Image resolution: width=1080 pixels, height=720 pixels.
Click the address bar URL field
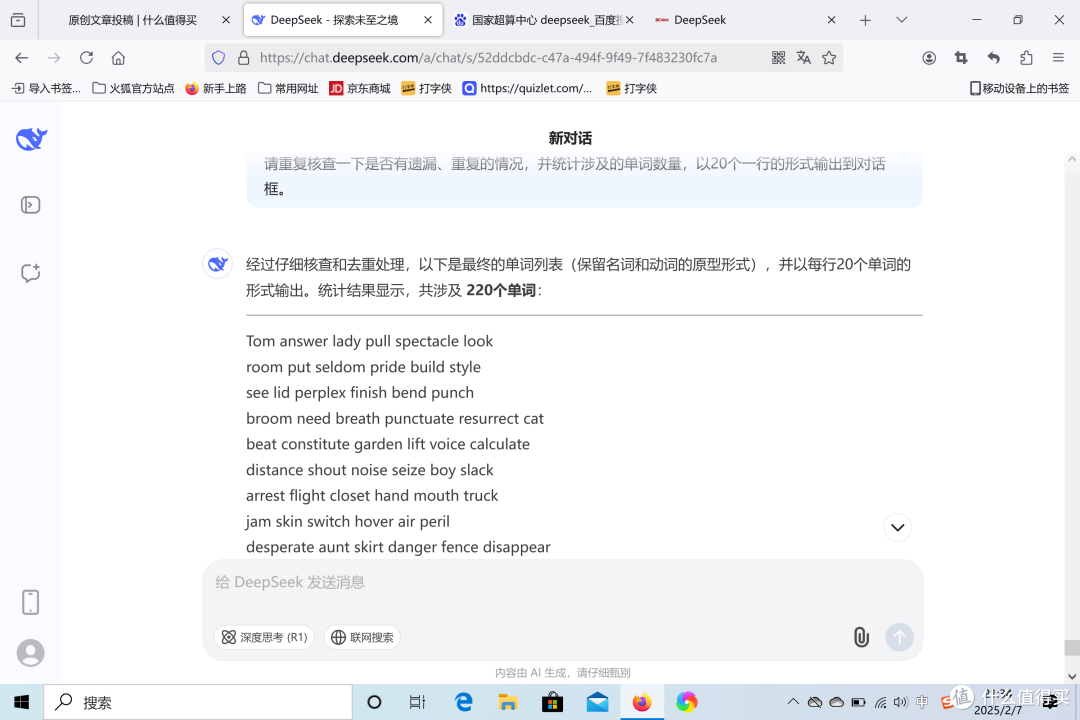[488, 58]
